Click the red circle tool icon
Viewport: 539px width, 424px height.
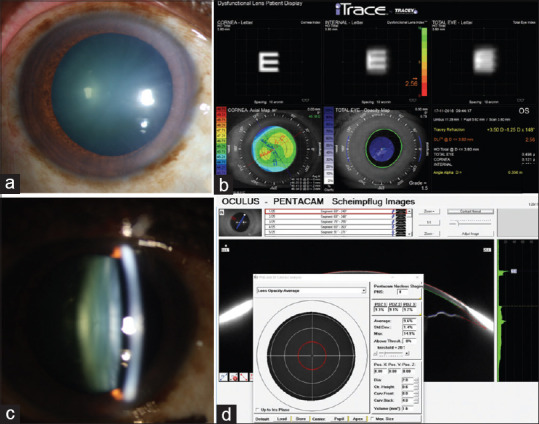click(234, 377)
